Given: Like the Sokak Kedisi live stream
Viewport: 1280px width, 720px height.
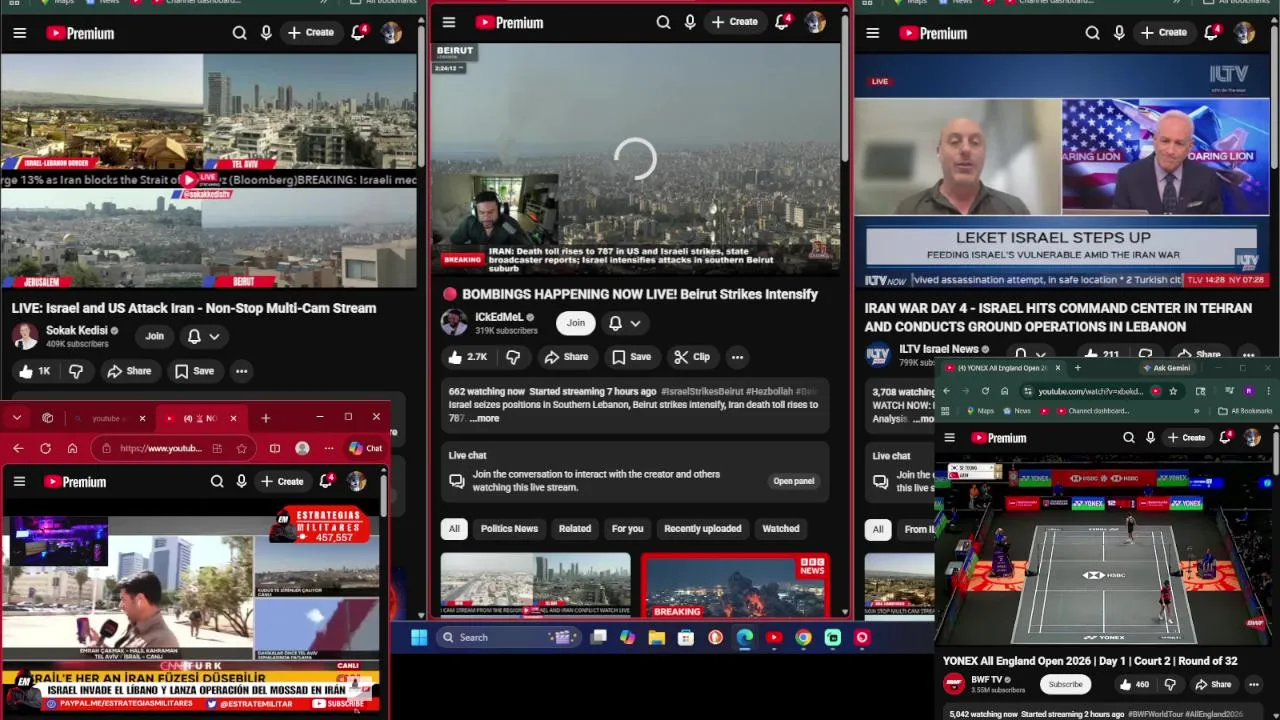Looking at the screenshot, I should coord(33,371).
